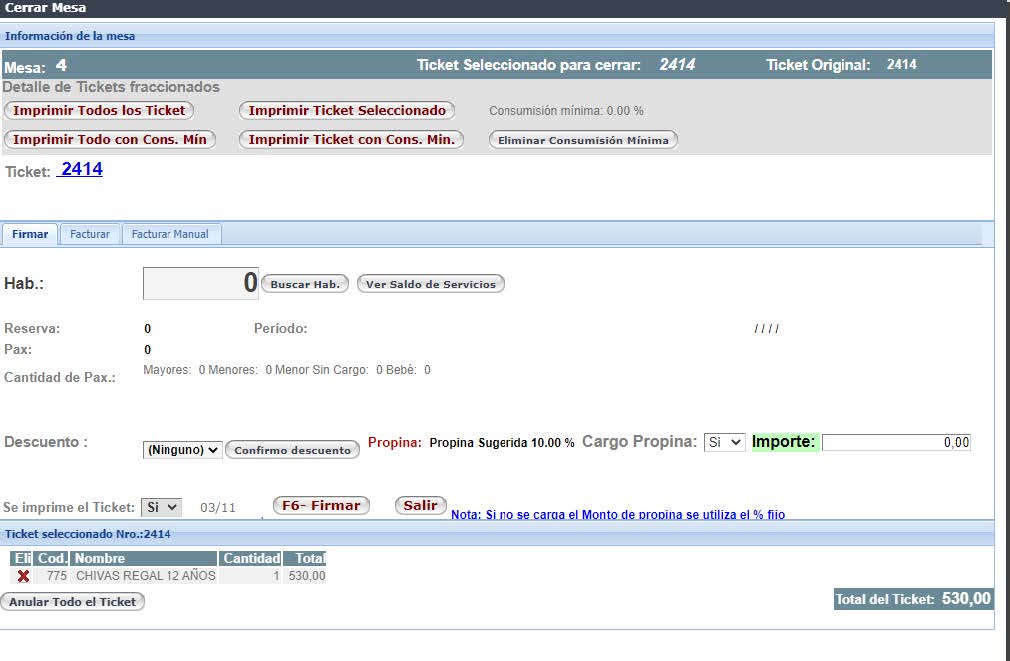Click Anular Todo el Ticket

[x=72, y=601]
